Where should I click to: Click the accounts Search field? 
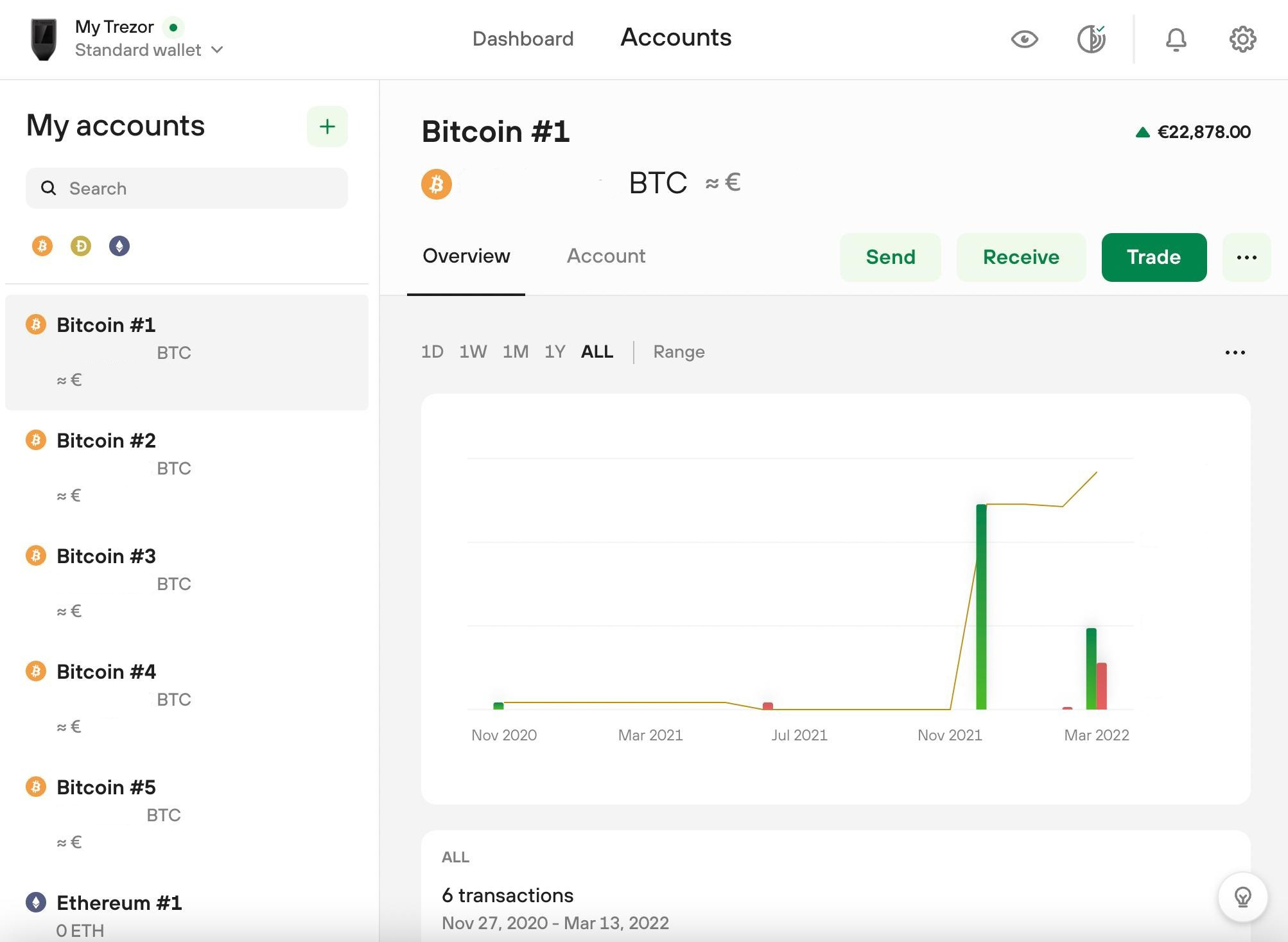pyautogui.click(x=187, y=188)
